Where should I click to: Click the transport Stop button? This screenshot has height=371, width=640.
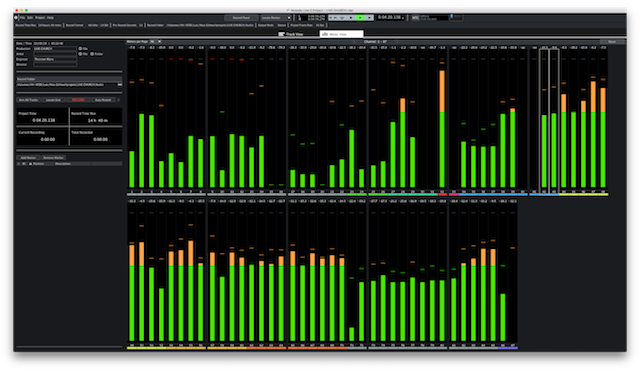[x=351, y=18]
